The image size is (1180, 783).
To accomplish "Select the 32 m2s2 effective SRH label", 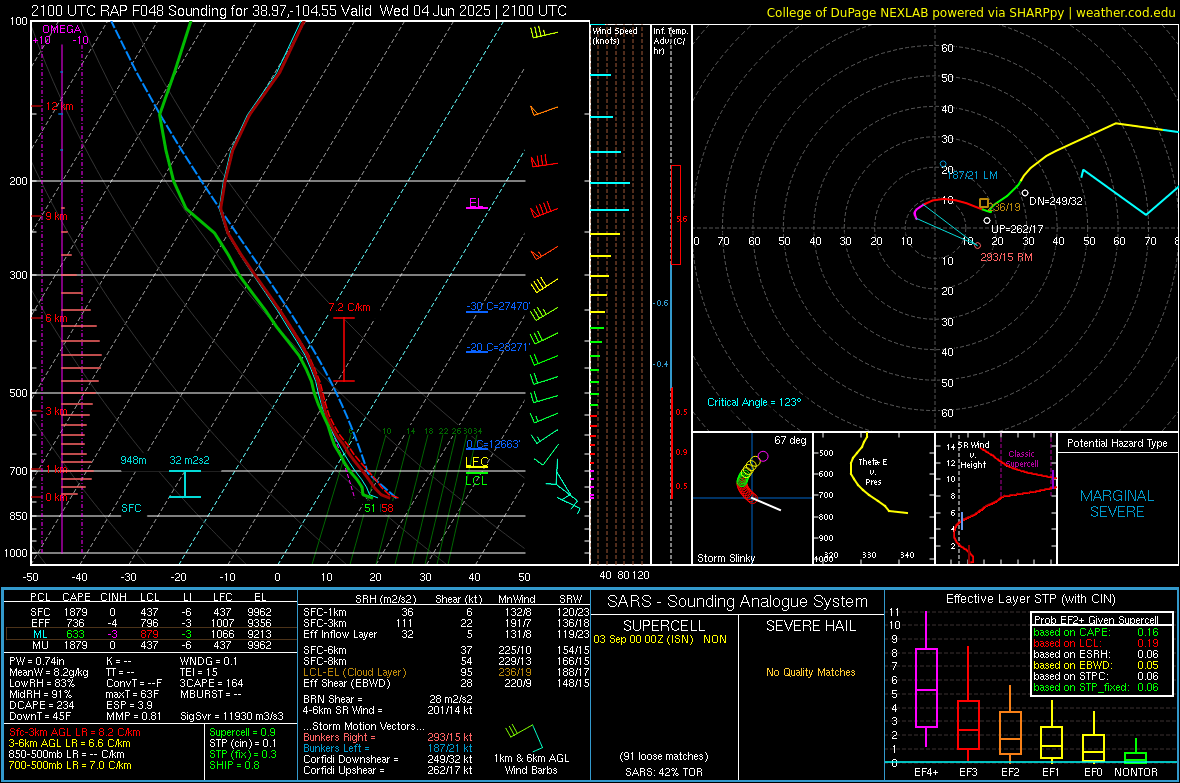I will point(190,460).
